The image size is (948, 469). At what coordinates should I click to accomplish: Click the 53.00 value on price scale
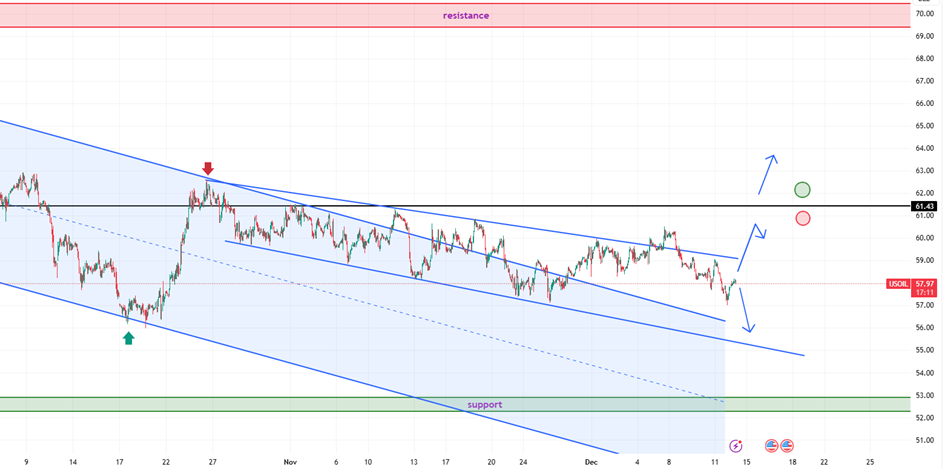coord(924,395)
